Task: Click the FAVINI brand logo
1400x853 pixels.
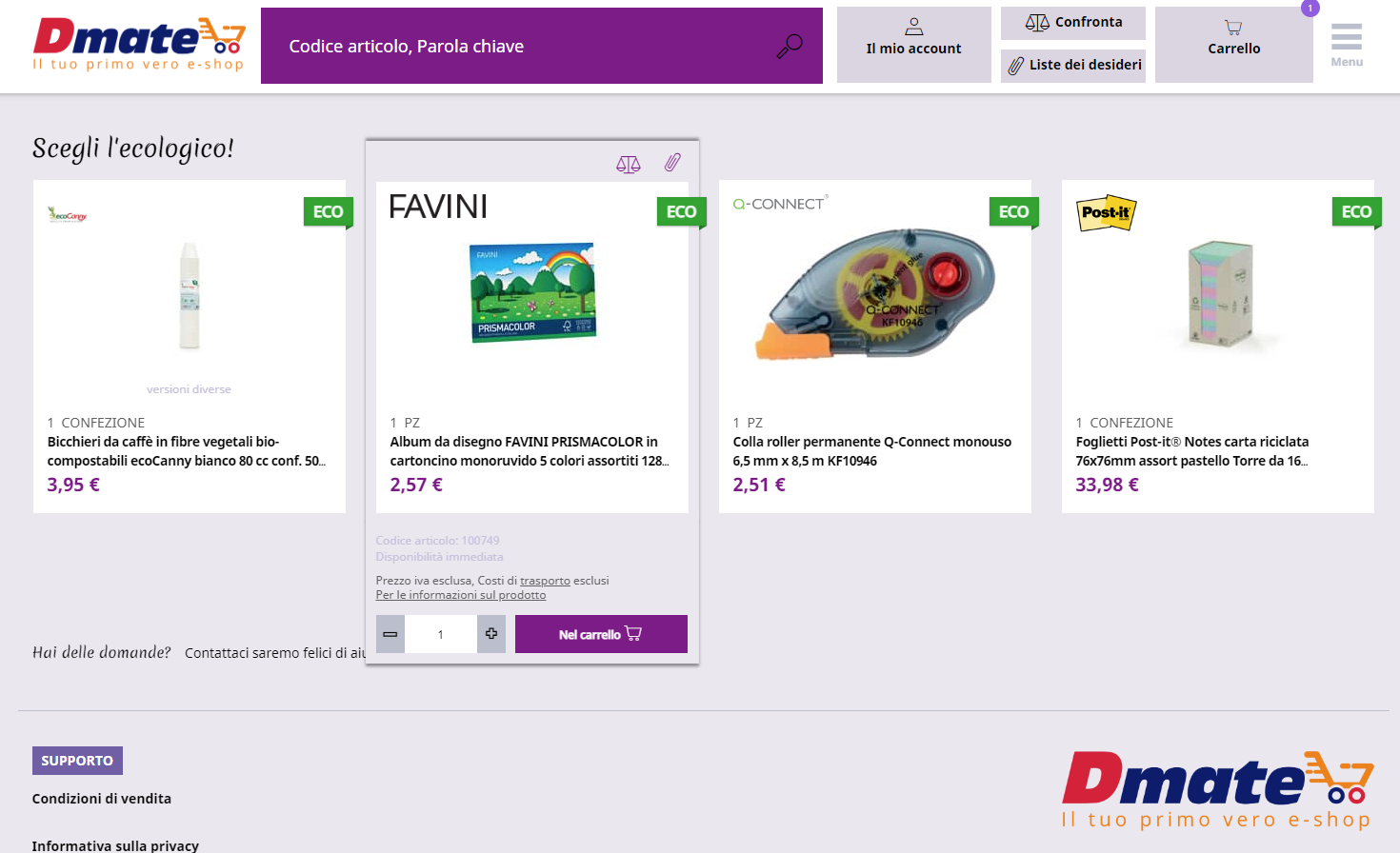Action: (438, 207)
